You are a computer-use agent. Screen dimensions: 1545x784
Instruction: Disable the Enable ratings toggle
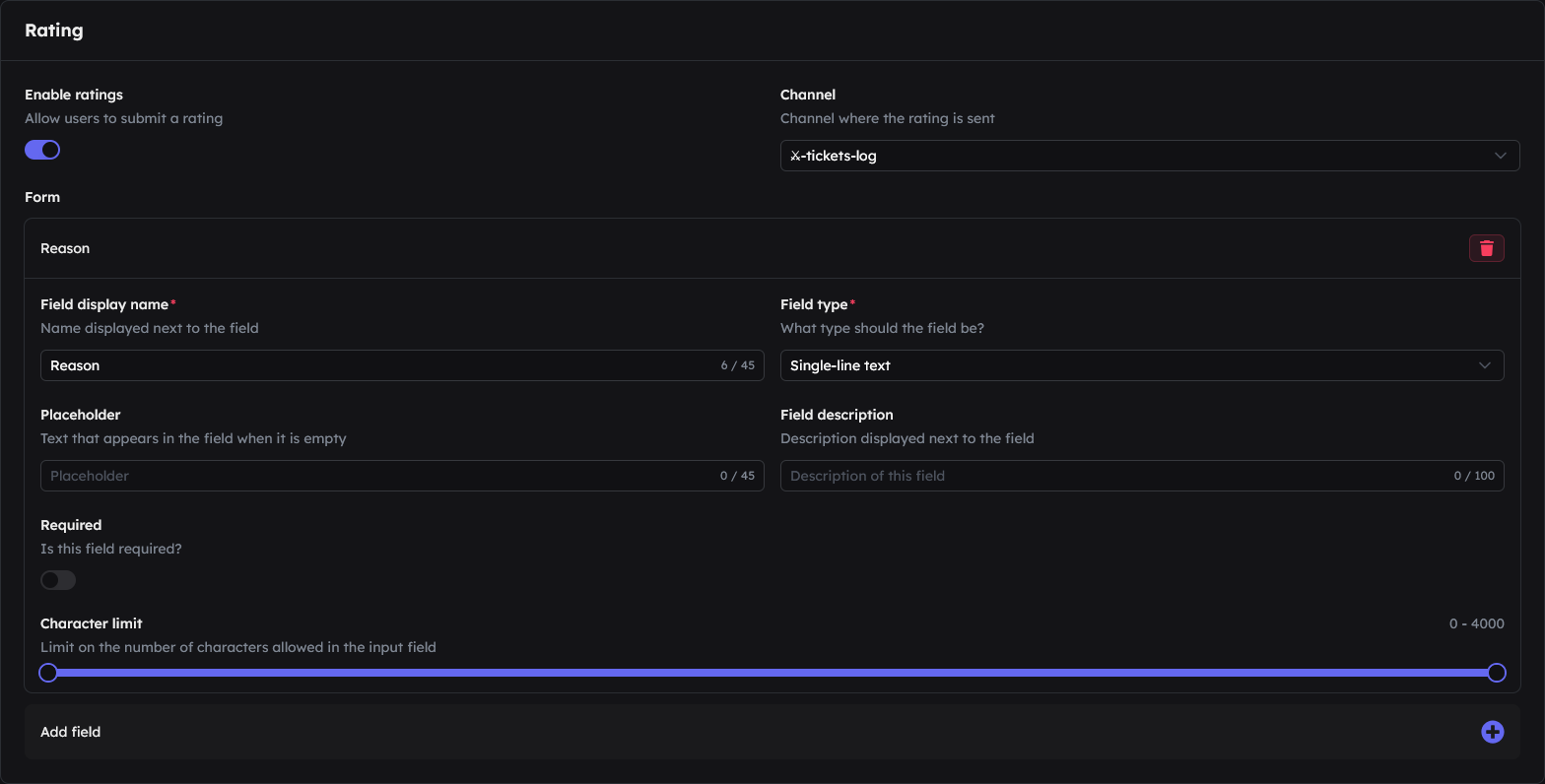[x=42, y=150]
